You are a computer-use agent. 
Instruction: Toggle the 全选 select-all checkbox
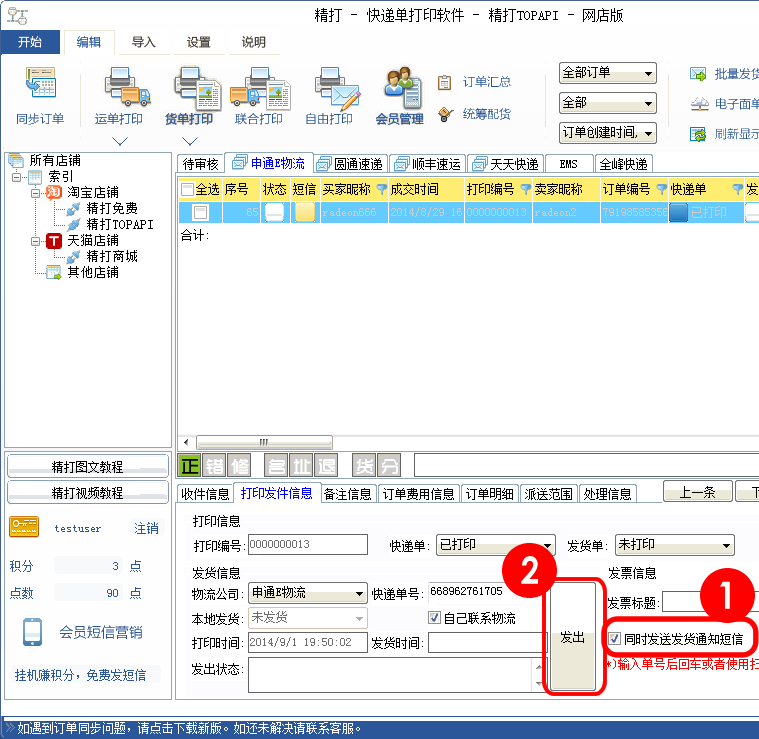pos(187,189)
